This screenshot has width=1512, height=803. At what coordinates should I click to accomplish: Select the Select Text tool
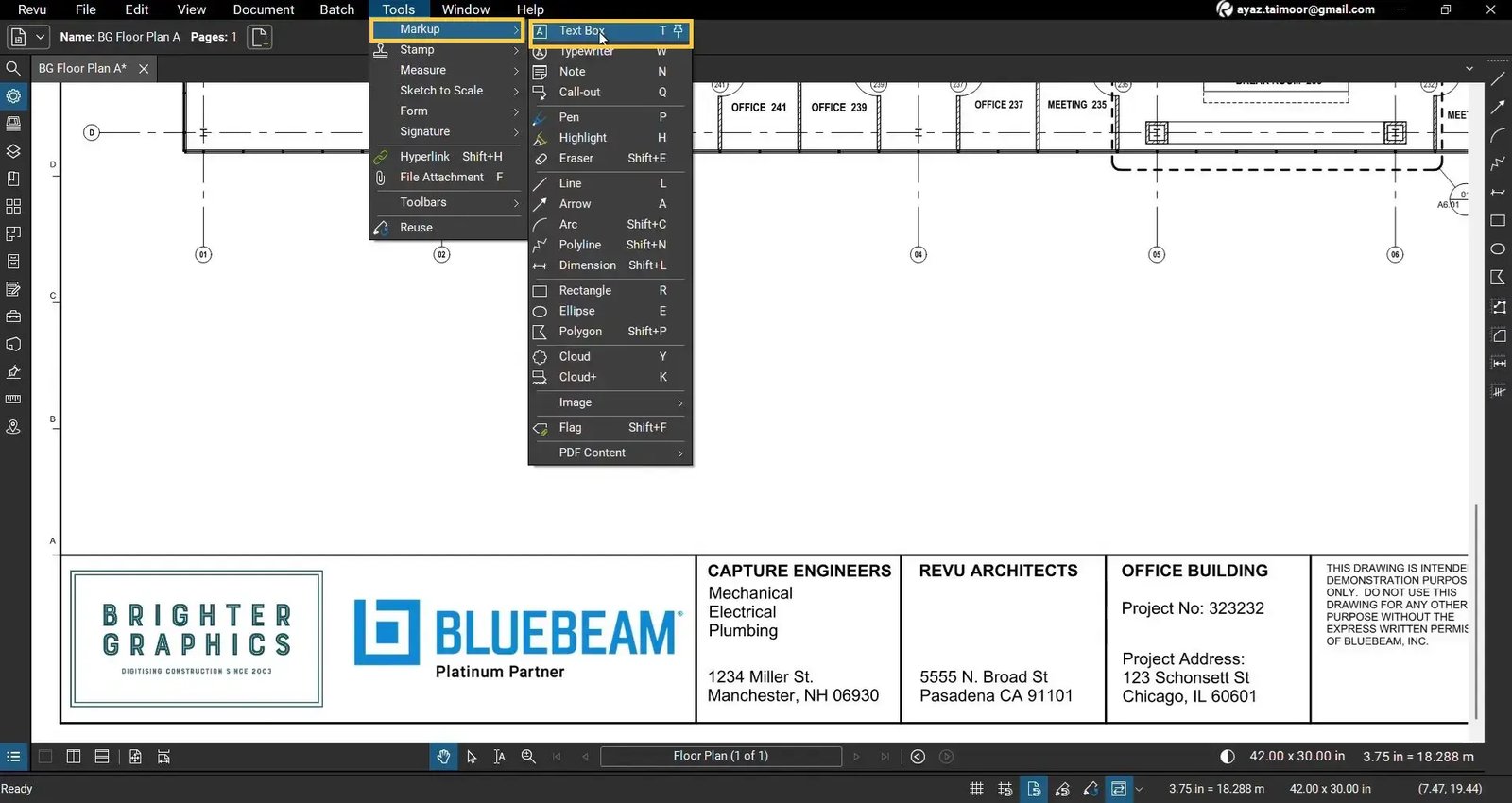(499, 757)
